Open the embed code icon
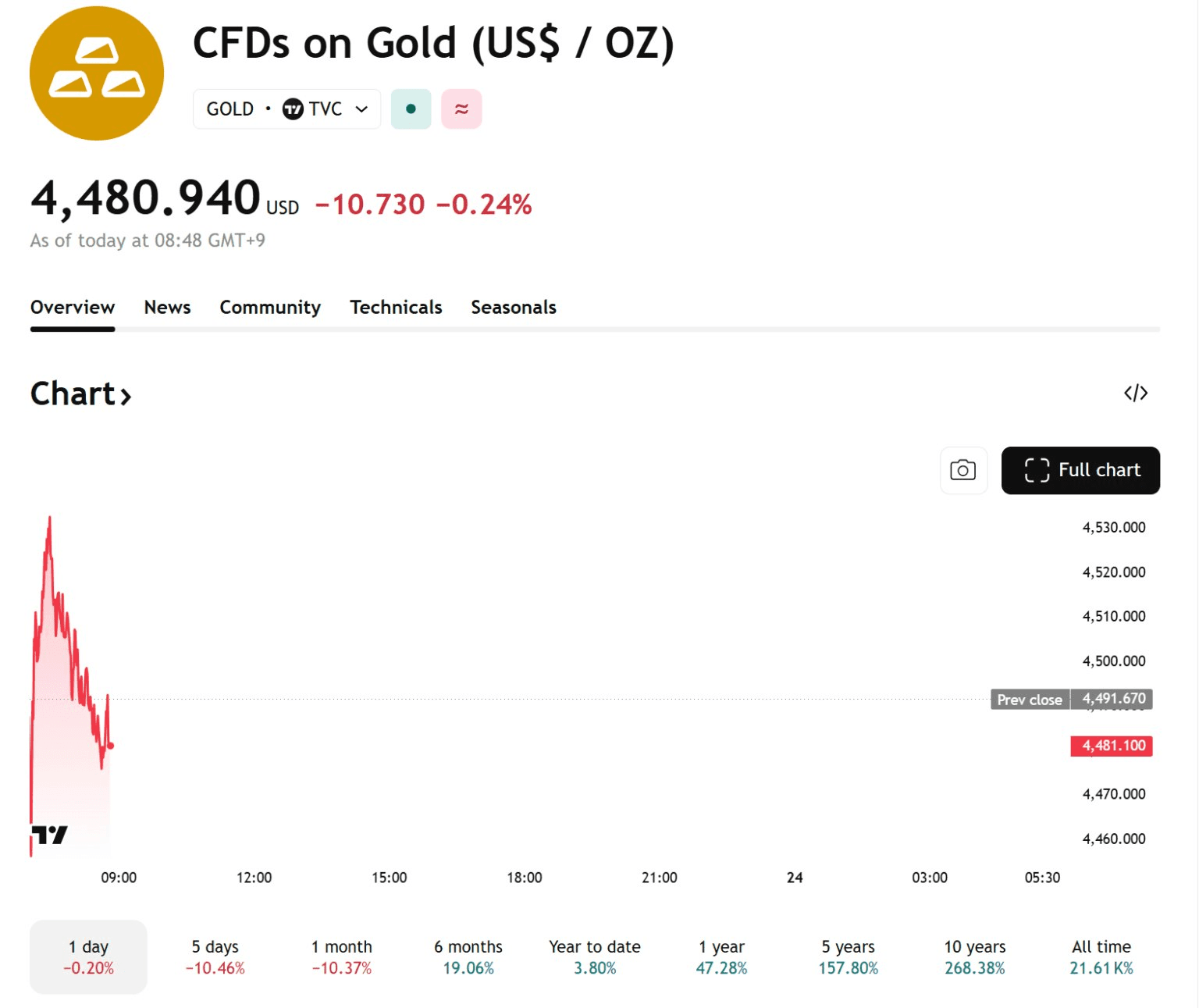 click(1136, 393)
